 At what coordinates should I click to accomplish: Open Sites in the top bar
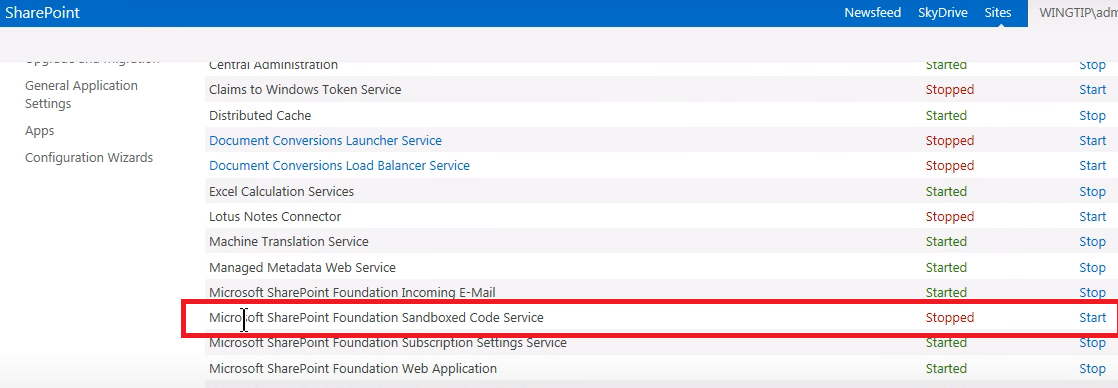point(998,13)
